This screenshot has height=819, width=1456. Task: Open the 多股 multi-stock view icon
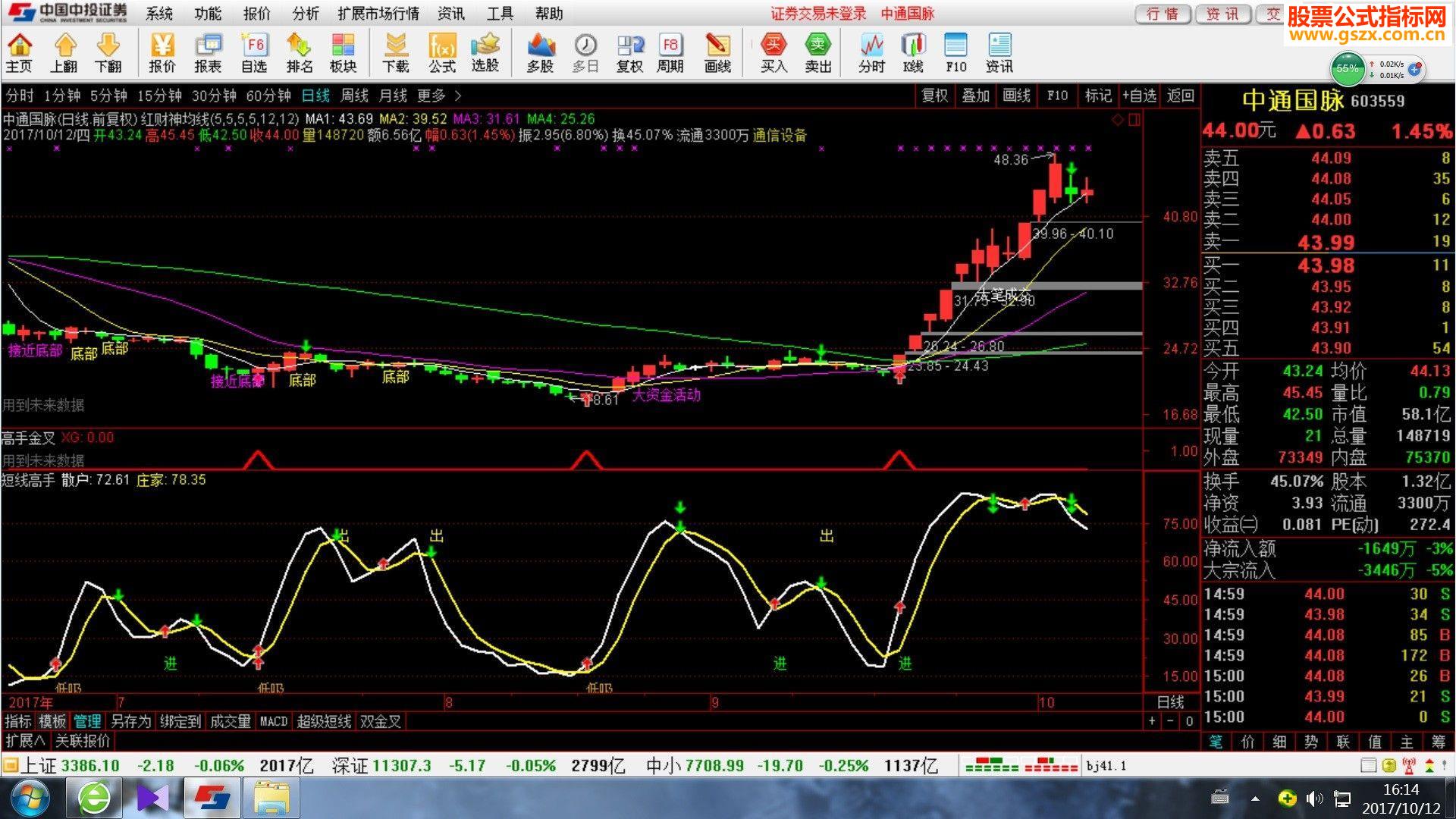pos(540,53)
